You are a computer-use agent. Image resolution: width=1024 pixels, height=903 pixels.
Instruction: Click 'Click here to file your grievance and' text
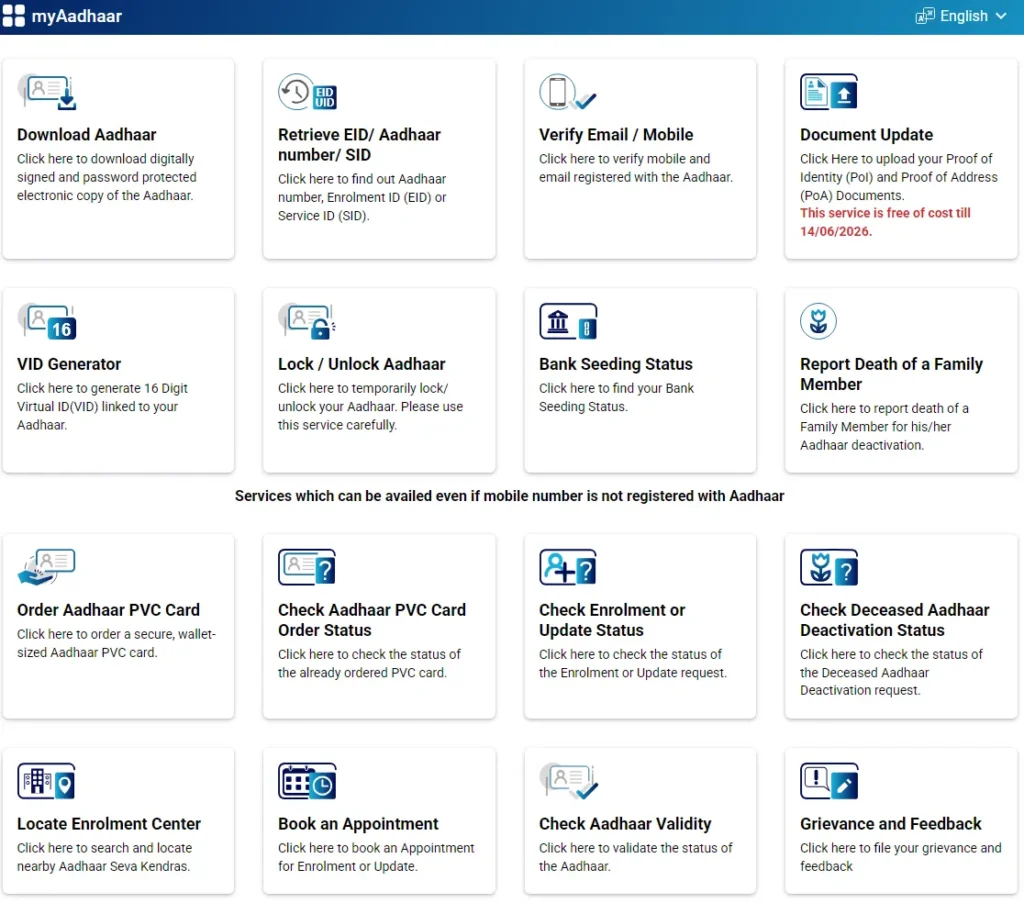[x=900, y=848]
